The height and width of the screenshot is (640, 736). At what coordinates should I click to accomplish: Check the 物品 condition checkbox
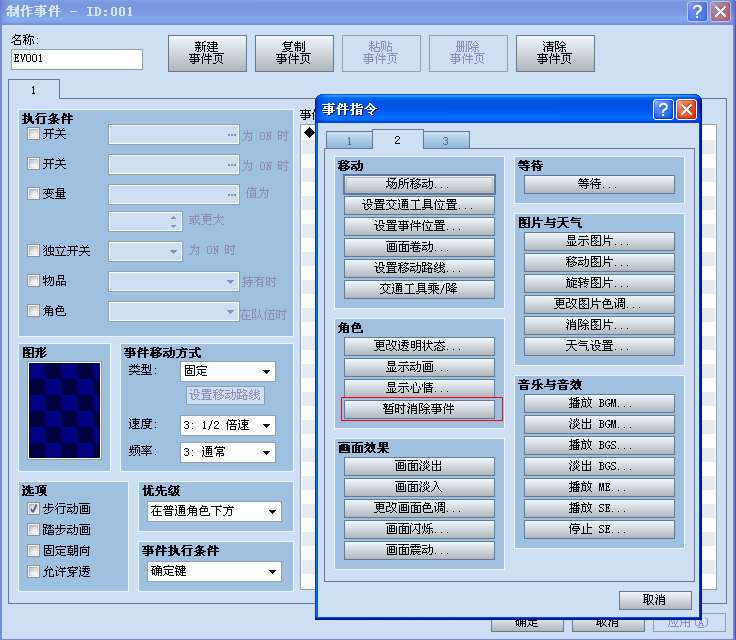coord(33,281)
